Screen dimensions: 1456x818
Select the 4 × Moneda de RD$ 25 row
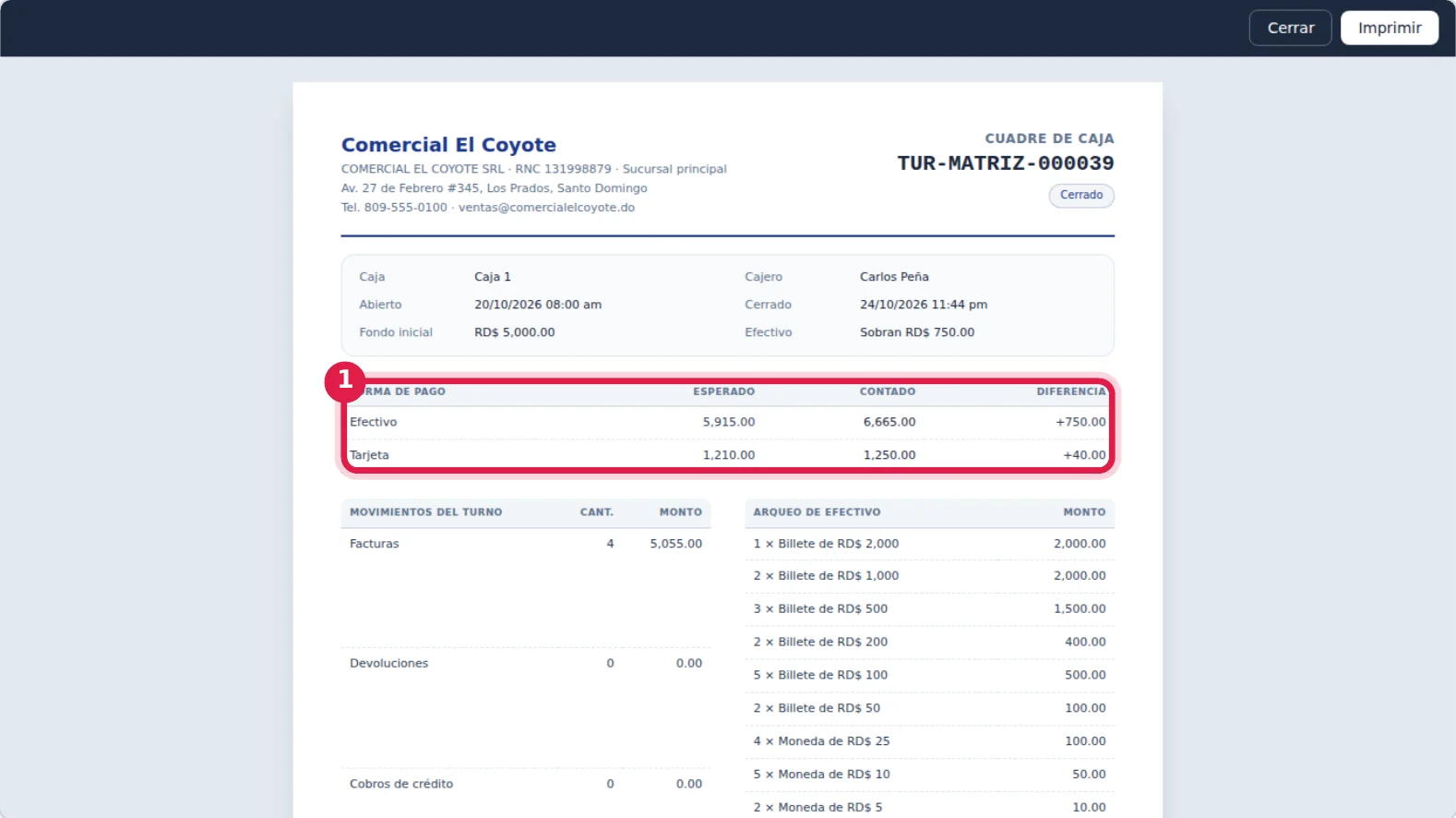point(929,741)
